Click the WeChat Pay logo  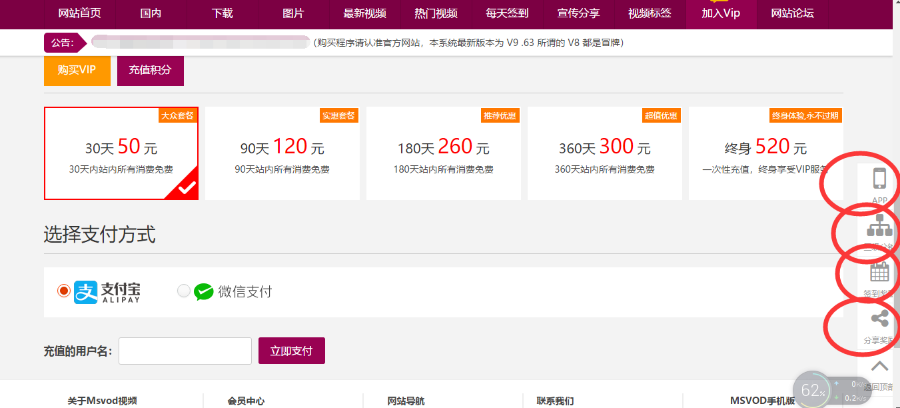pyautogui.click(x=232, y=292)
